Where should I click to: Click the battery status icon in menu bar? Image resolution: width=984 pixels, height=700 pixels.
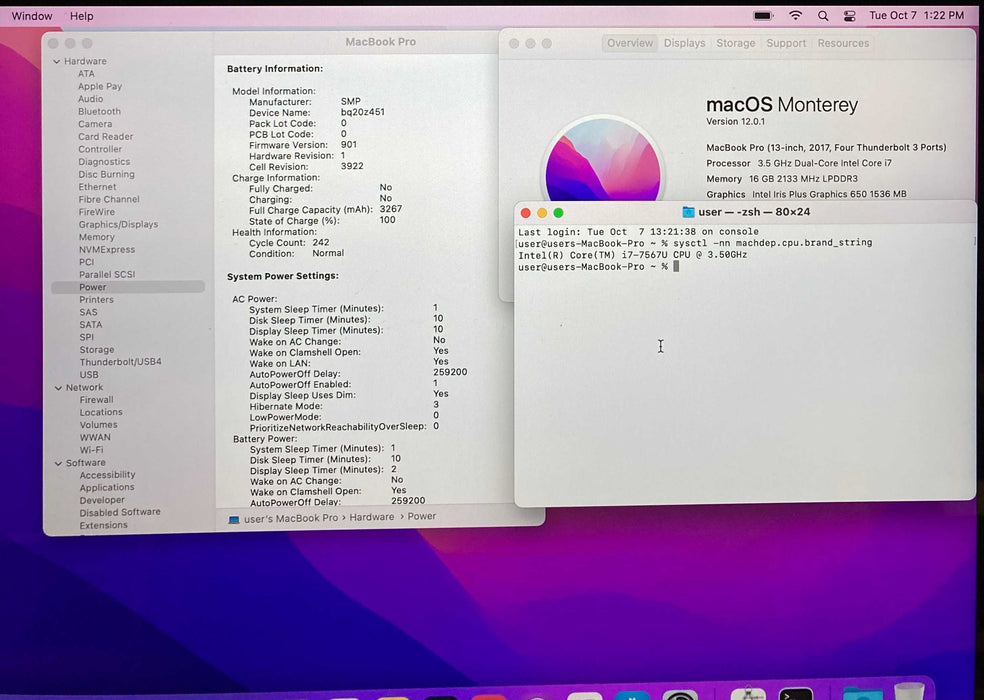[763, 16]
